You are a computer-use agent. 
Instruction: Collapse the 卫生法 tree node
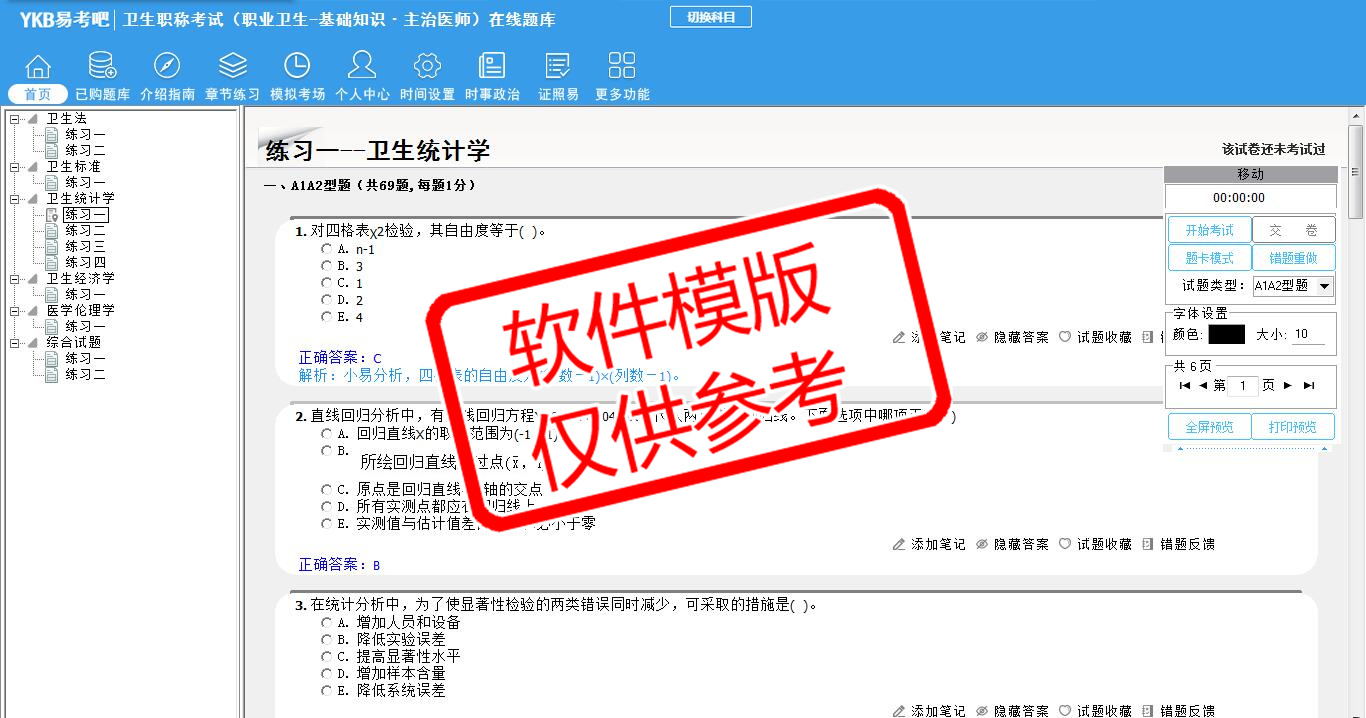pos(15,119)
